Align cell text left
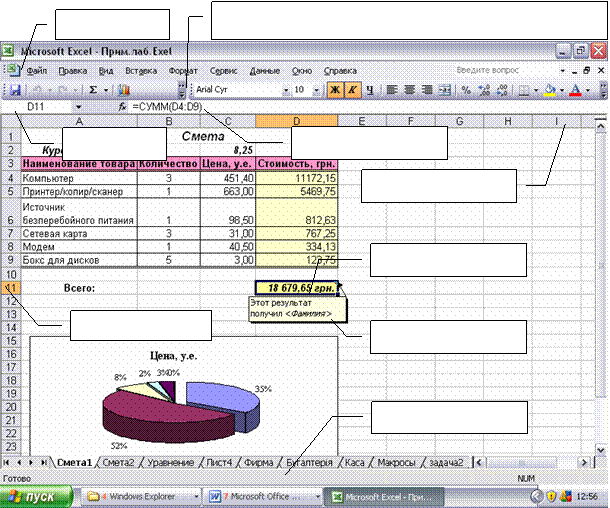Screen dimensions: 610x508 tap(392, 90)
